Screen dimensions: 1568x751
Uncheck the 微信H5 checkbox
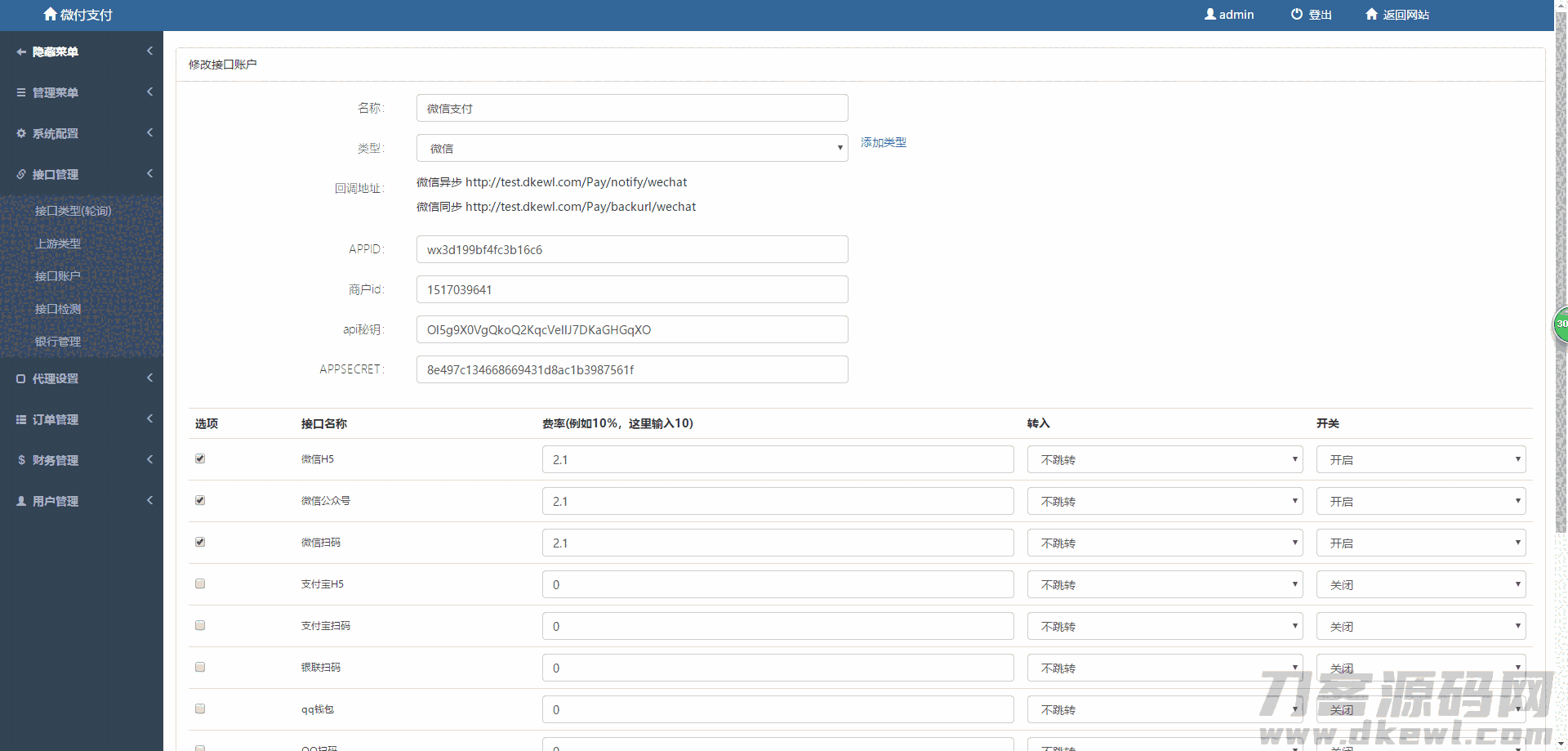tap(200, 458)
